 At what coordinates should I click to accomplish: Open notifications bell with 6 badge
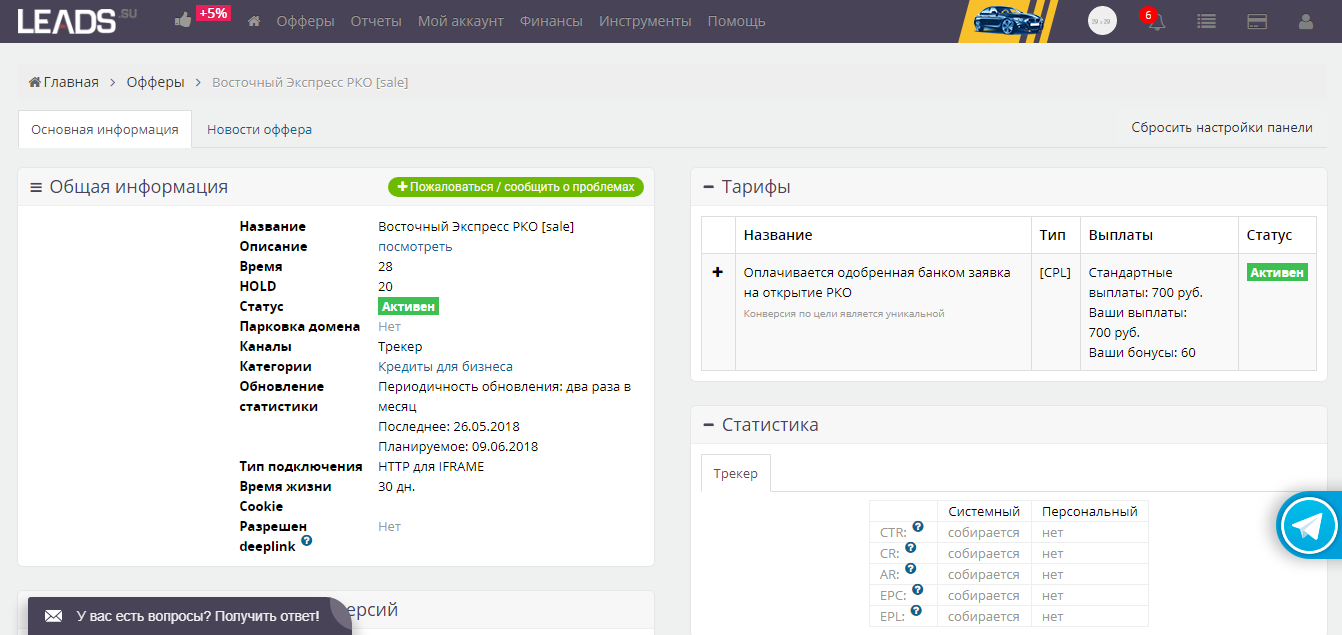(x=1156, y=21)
